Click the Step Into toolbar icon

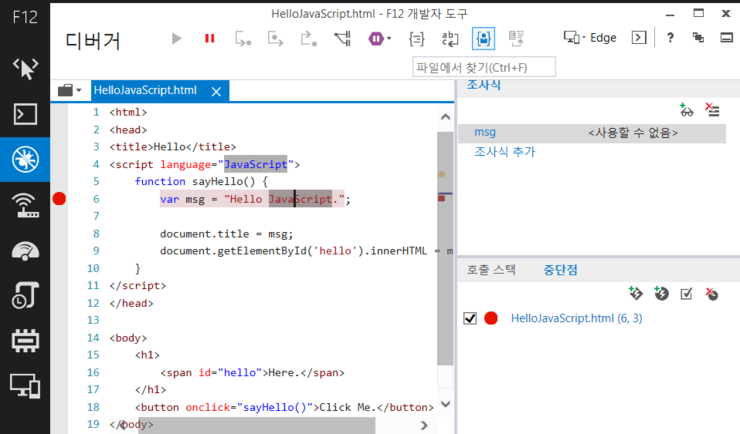pyautogui.click(x=243, y=39)
